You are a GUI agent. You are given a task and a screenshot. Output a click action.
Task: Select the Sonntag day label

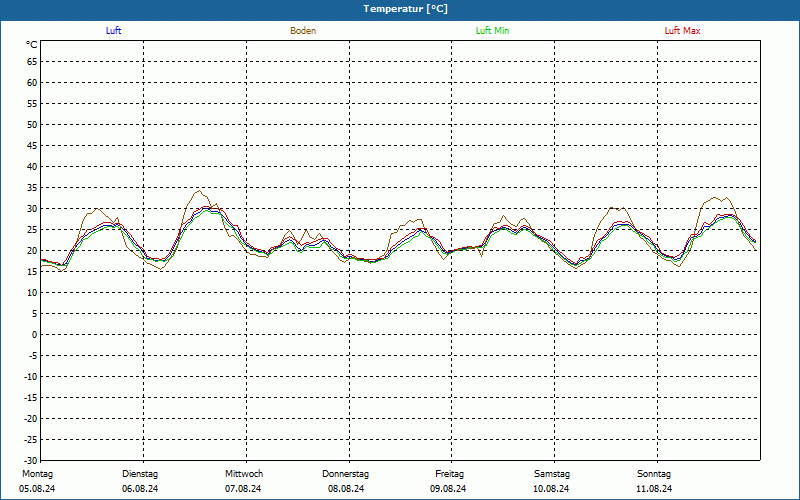[654, 474]
